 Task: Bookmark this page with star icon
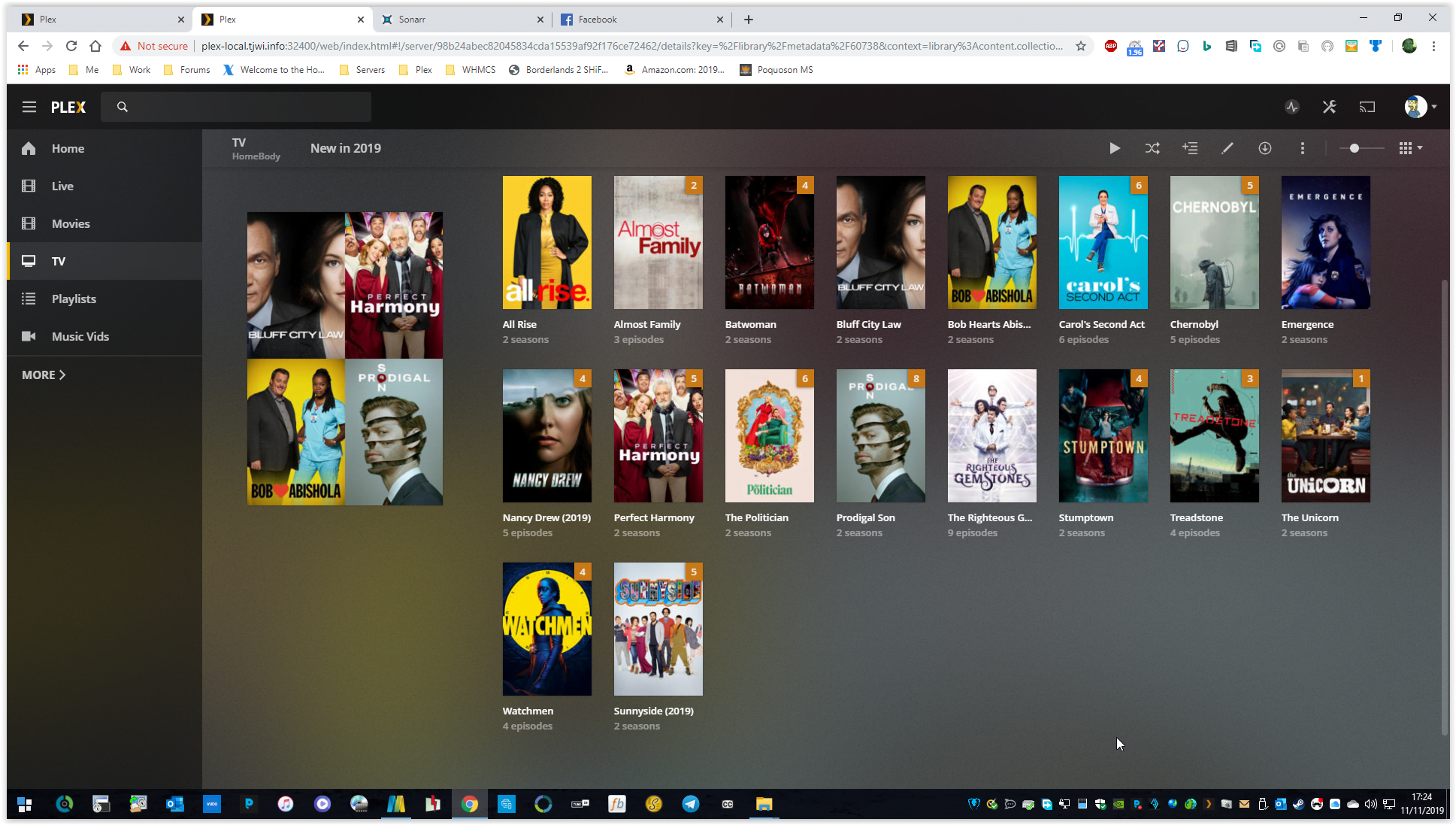click(x=1081, y=46)
